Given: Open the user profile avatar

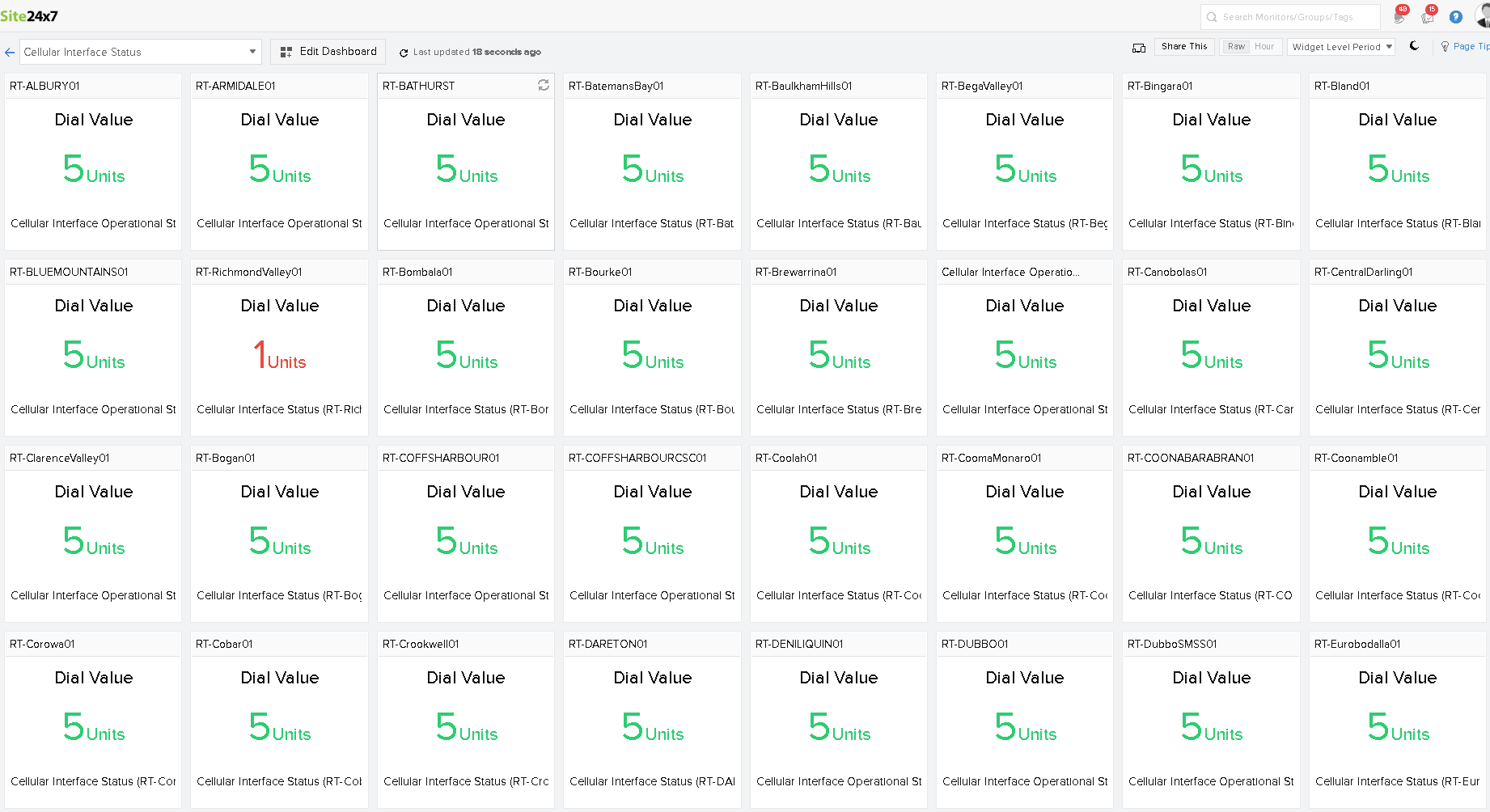Looking at the screenshot, I should (x=1483, y=16).
